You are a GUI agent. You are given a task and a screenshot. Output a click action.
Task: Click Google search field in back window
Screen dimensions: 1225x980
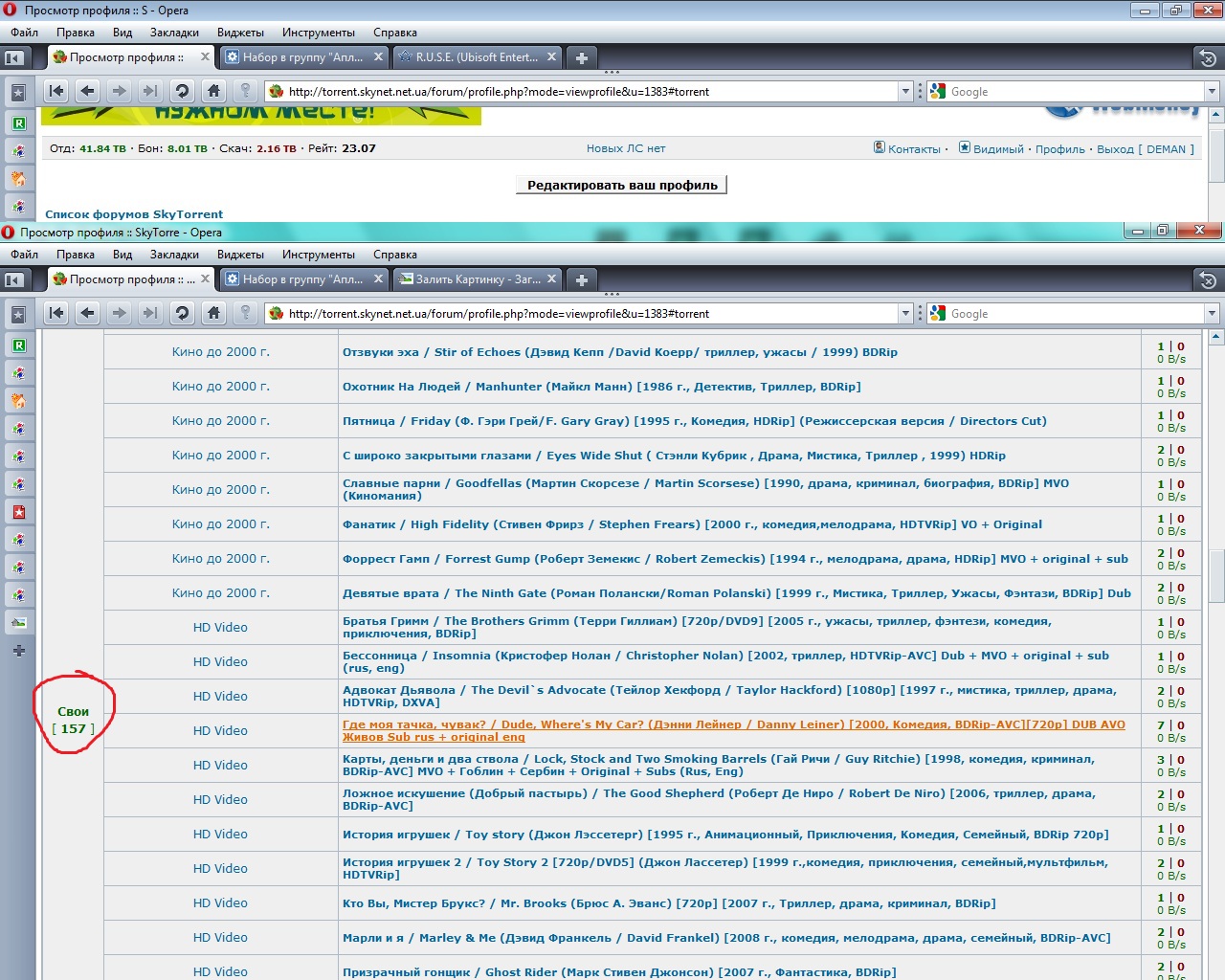click(1076, 91)
